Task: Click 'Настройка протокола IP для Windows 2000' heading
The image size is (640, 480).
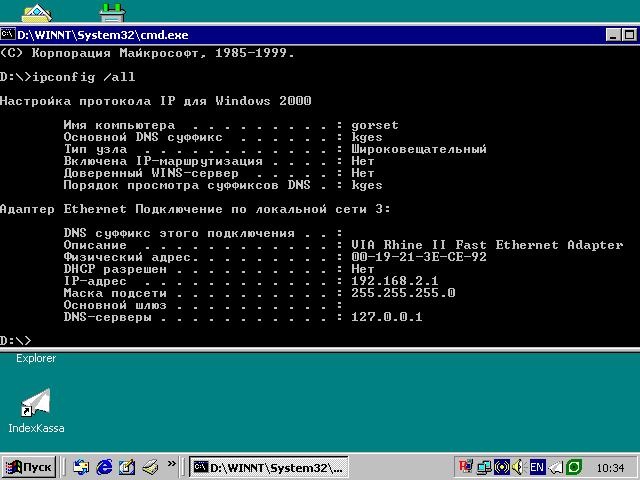Action: [x=156, y=101]
